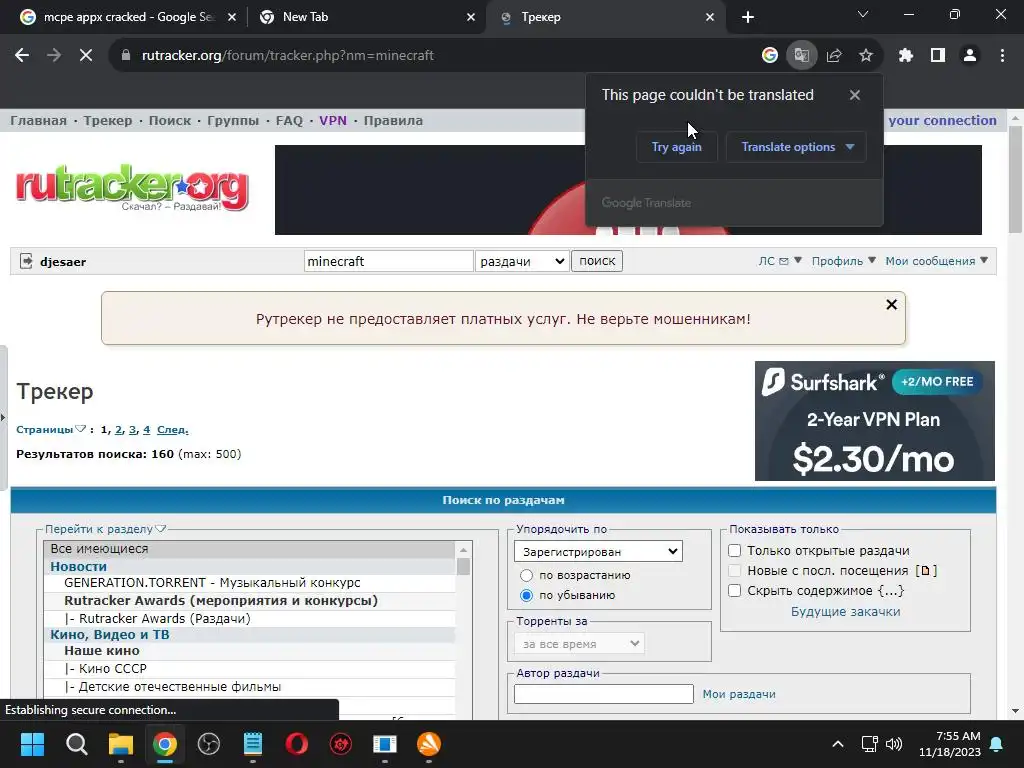Click the Google Translate icon in address bar
Image resolution: width=1024 pixels, height=768 pixels.
[801, 56]
